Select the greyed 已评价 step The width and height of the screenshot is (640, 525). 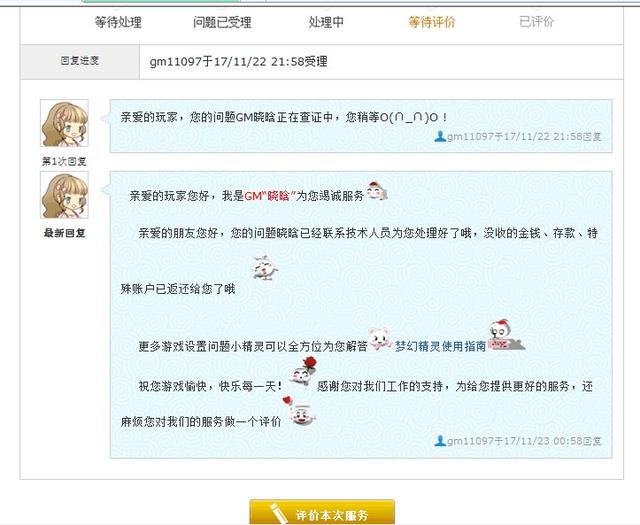(x=536, y=22)
